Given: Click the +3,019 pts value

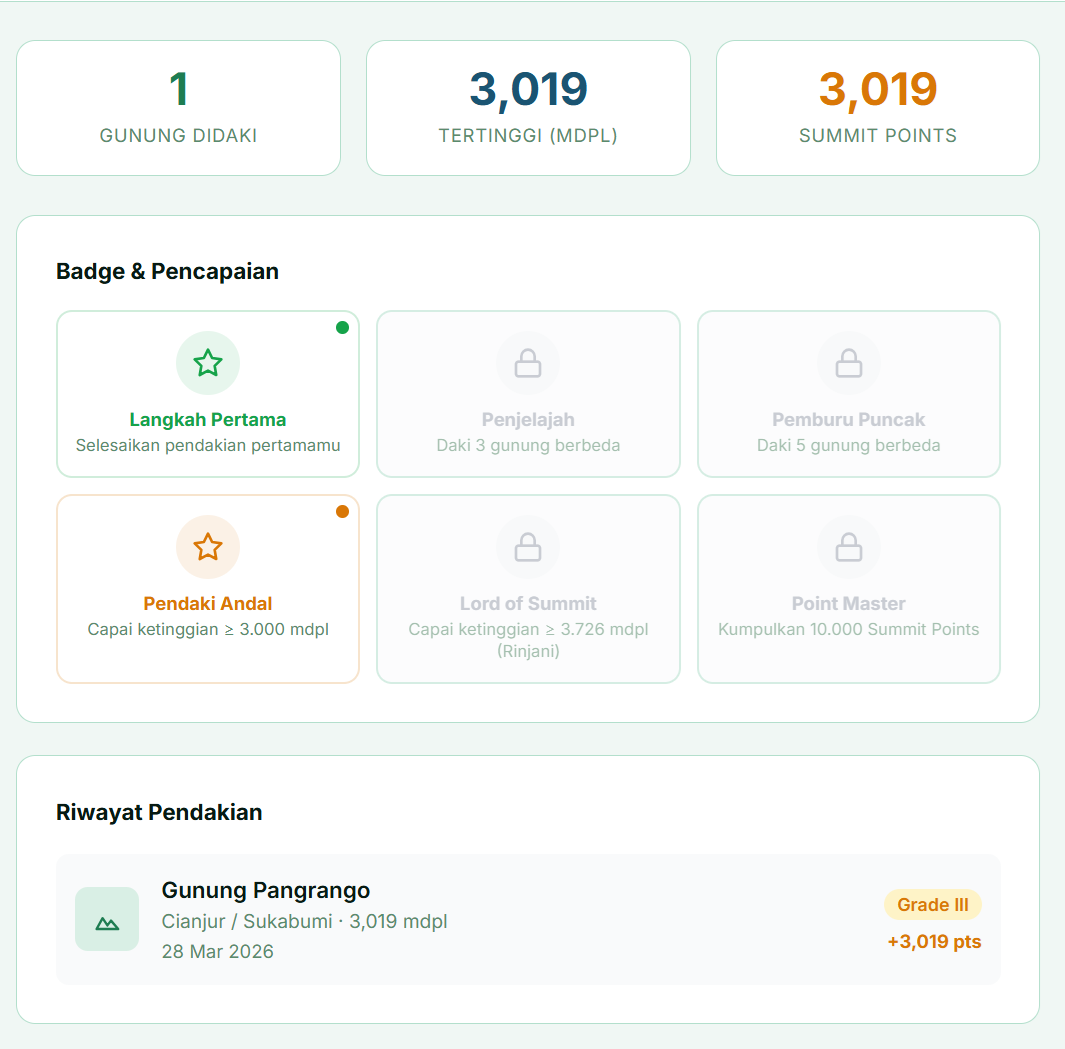Looking at the screenshot, I should 934,942.
